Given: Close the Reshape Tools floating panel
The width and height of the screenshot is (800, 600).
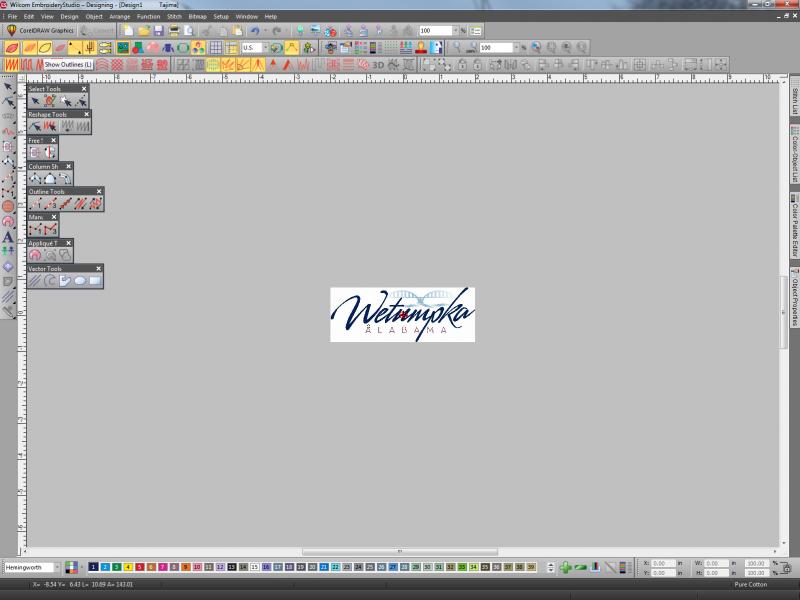Looking at the screenshot, I should pyautogui.click(x=86, y=114).
